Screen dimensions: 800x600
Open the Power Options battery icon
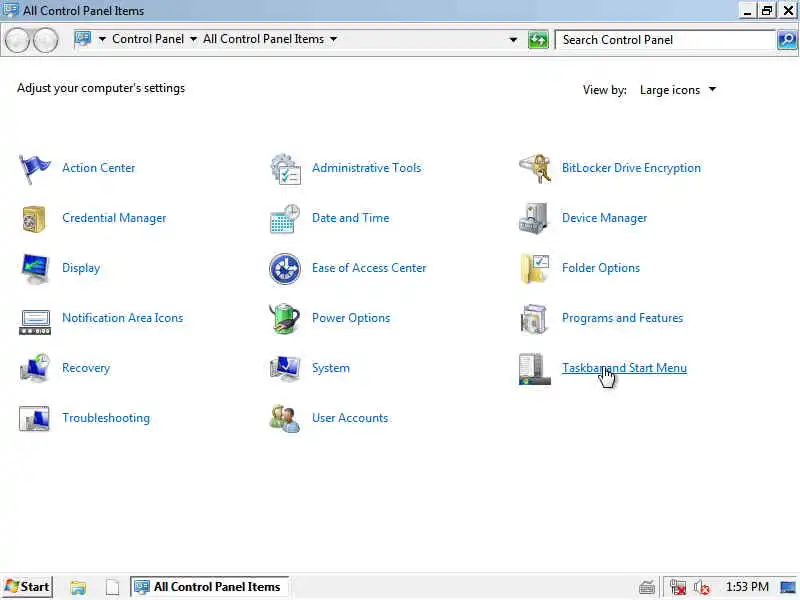coord(285,318)
